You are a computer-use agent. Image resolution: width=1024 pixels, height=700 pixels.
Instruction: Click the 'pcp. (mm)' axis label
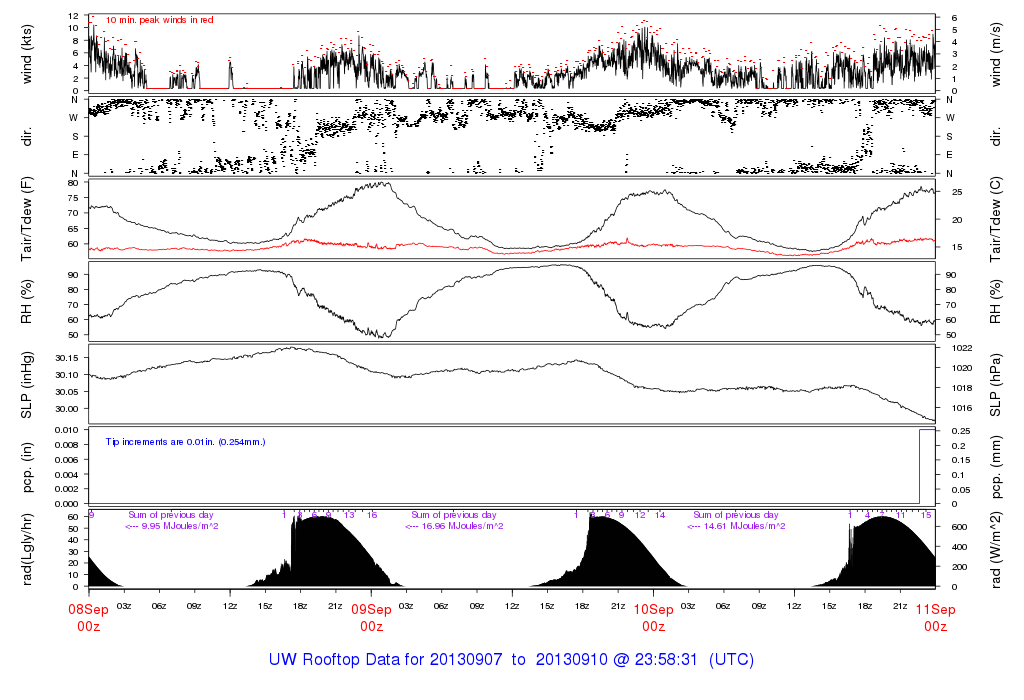(x=995, y=468)
